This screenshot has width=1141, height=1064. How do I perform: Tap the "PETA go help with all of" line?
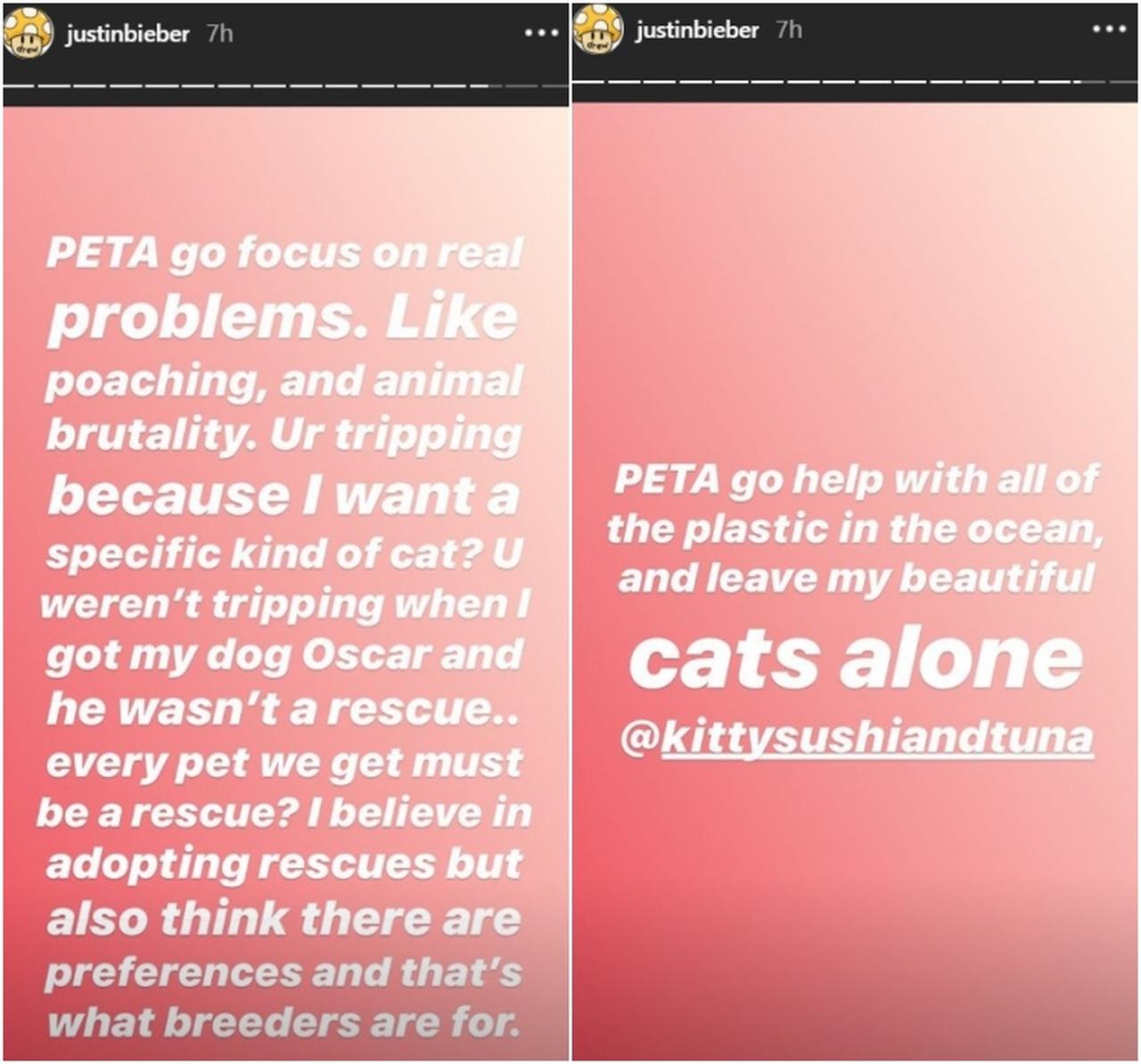pos(856,479)
